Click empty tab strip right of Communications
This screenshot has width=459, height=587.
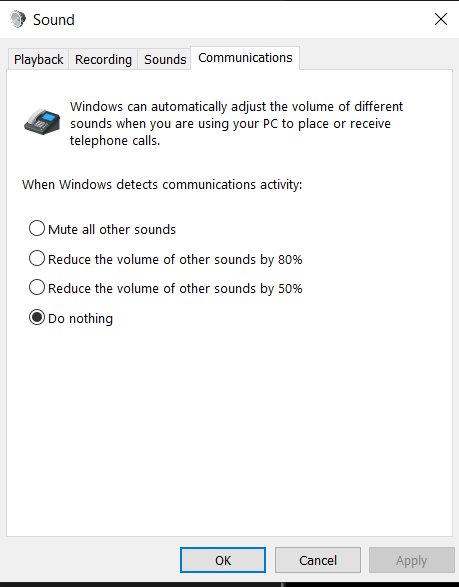[376, 58]
